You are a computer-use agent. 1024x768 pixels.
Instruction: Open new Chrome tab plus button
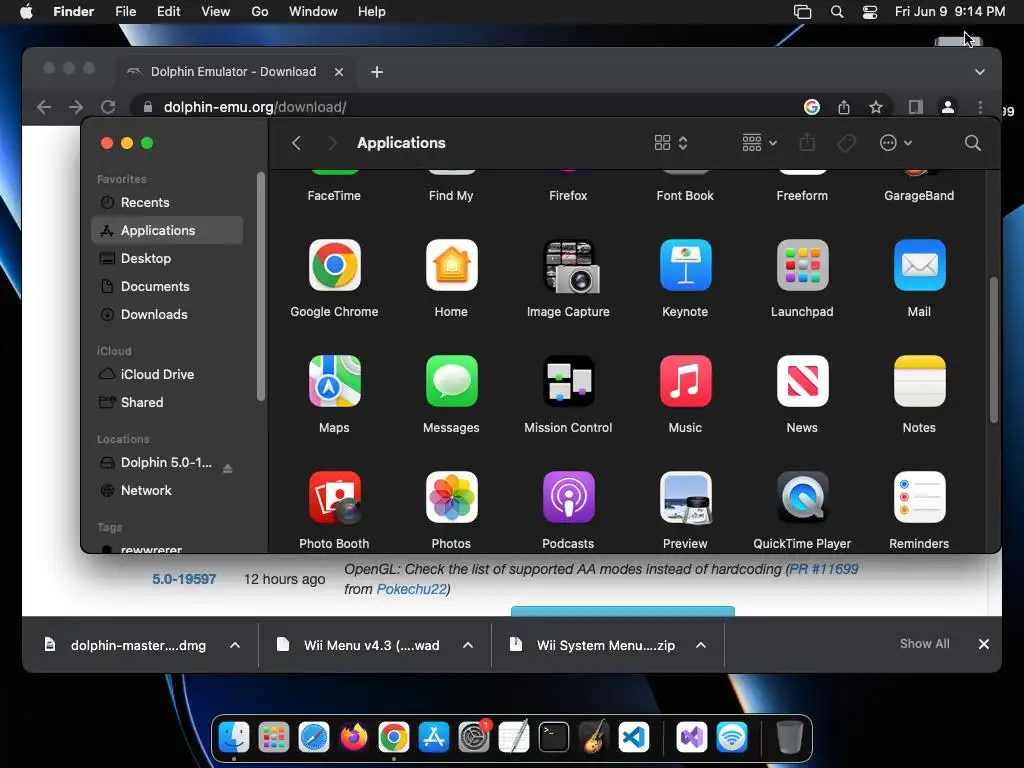pyautogui.click(x=377, y=72)
